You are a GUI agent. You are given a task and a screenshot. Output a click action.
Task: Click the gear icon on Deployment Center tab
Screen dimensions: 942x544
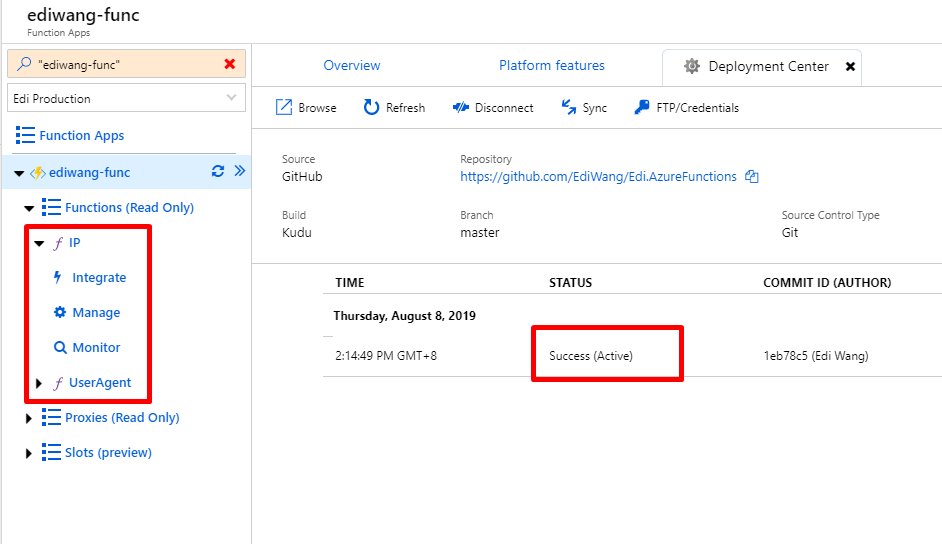[x=691, y=66]
